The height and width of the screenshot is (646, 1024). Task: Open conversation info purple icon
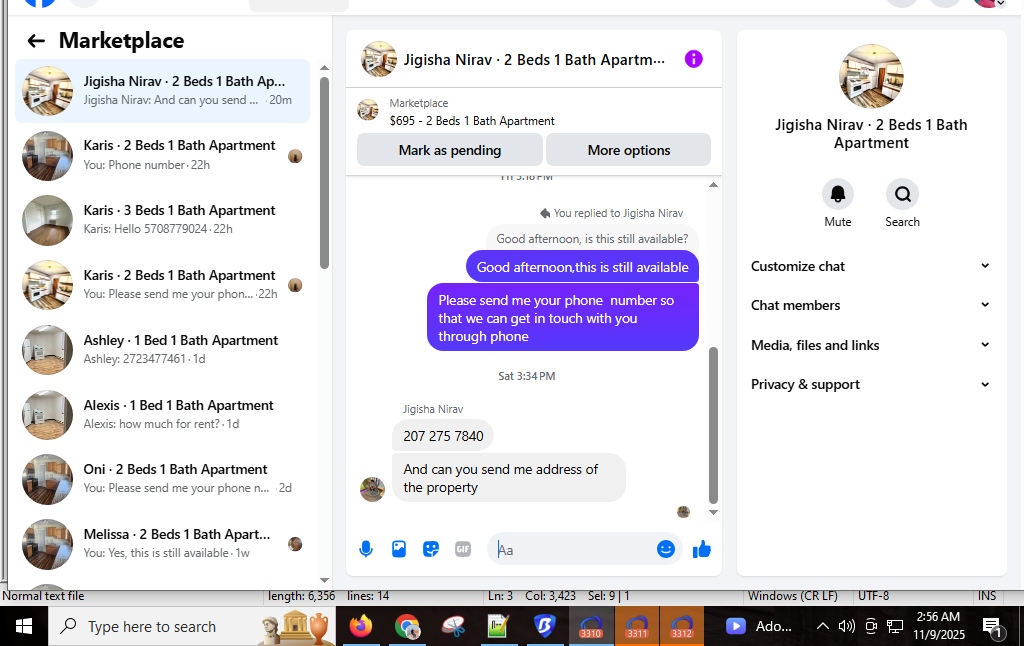click(x=694, y=59)
